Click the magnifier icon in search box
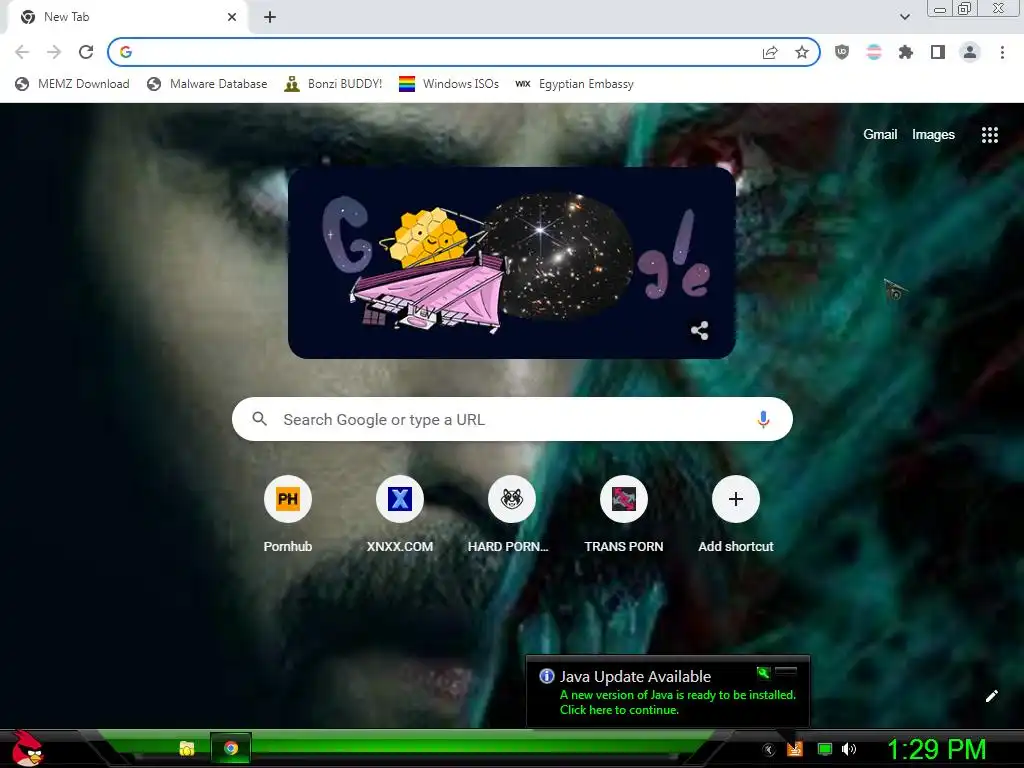Viewport: 1024px width, 768px height. [259, 419]
